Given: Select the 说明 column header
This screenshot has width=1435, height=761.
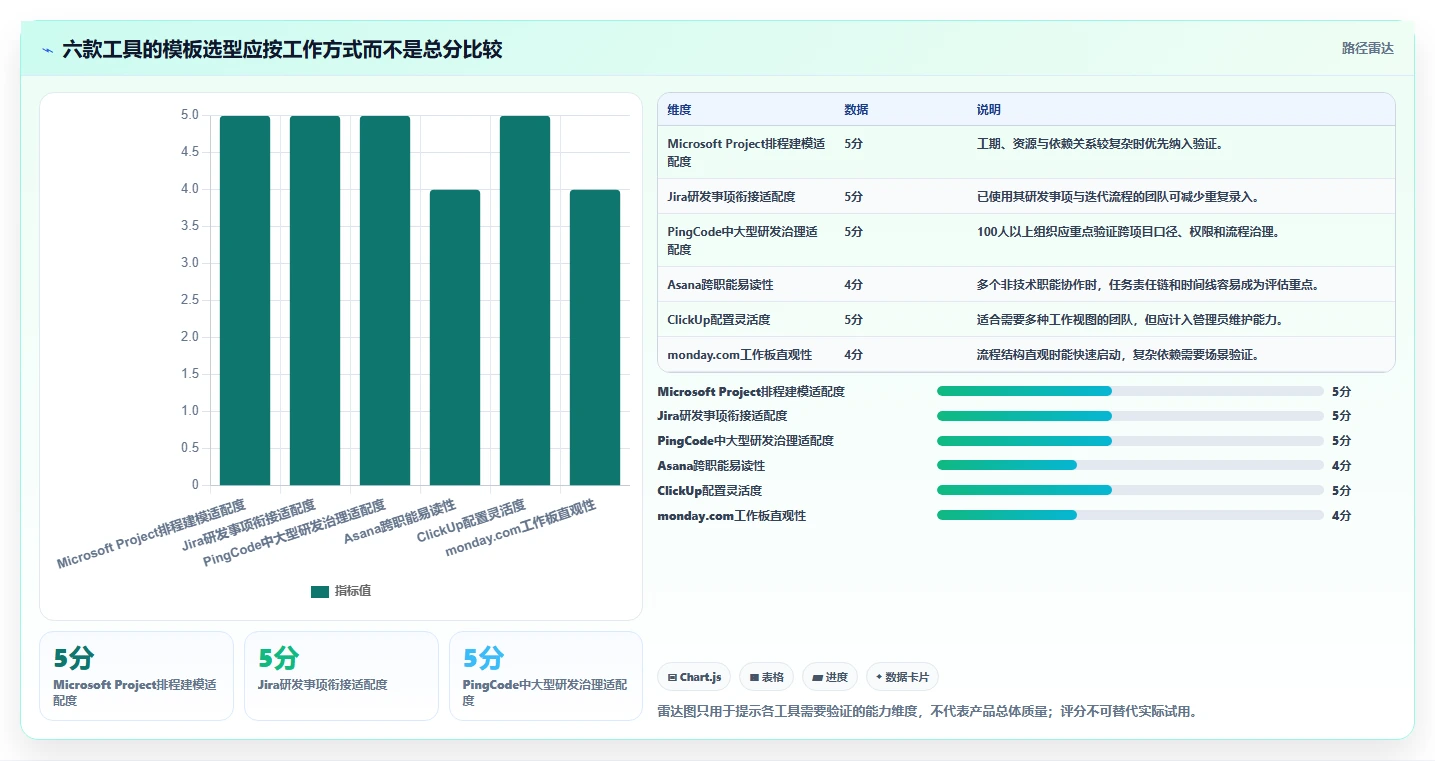Looking at the screenshot, I should [989, 110].
